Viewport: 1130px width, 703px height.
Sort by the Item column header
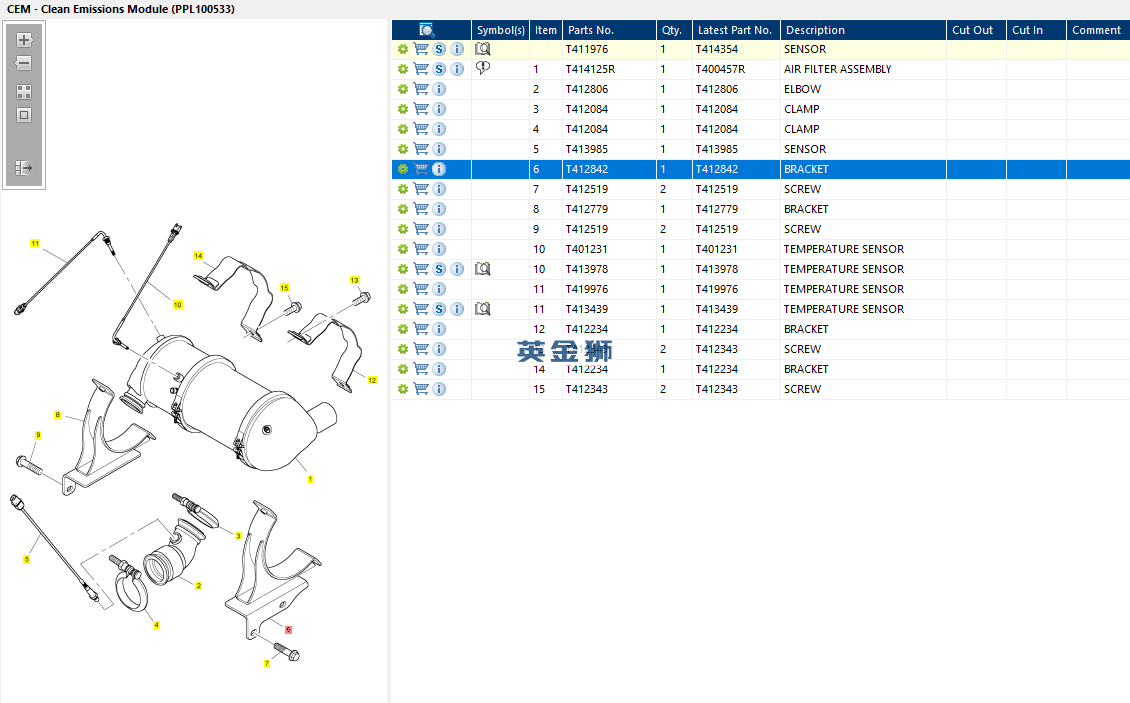tap(546, 30)
